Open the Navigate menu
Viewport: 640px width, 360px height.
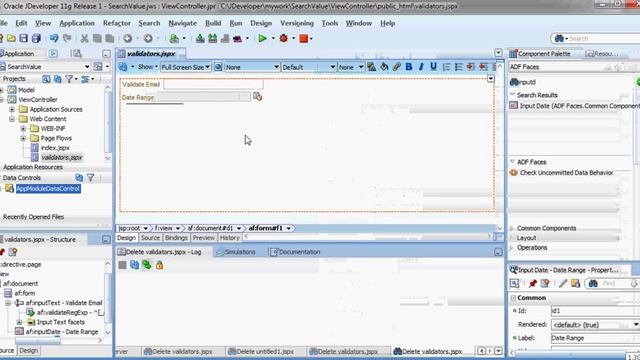(x=182, y=23)
